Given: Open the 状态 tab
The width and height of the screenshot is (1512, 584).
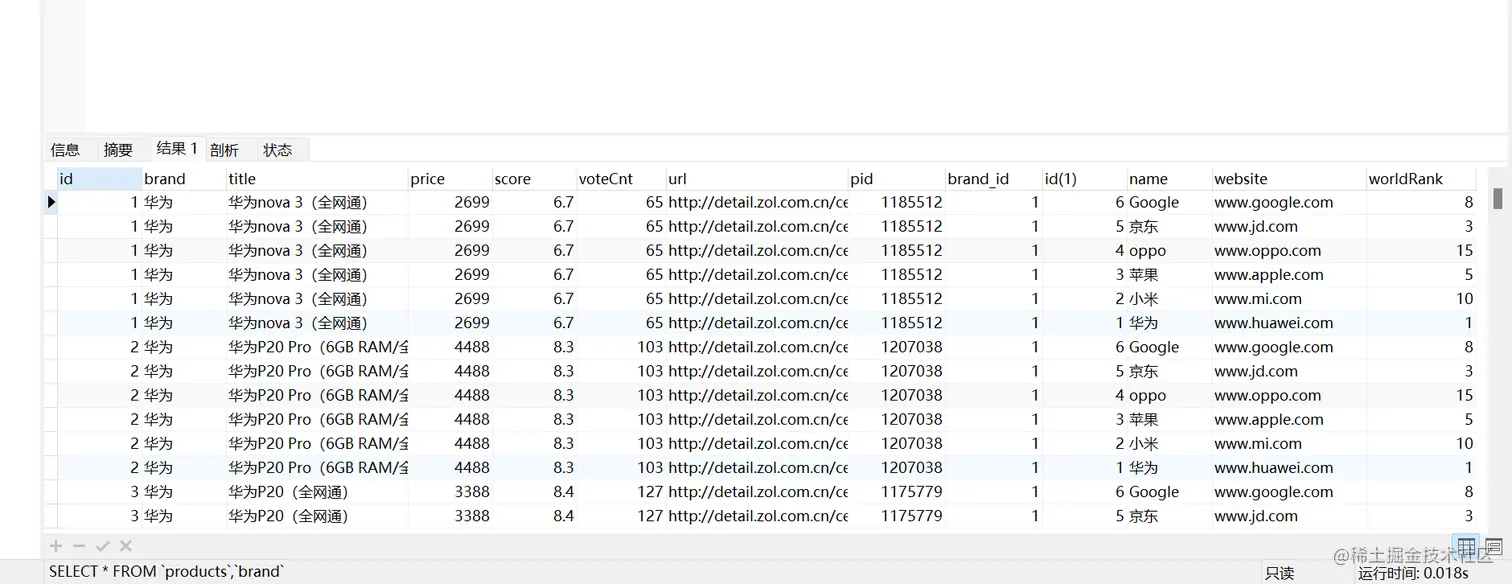Looking at the screenshot, I should (x=278, y=150).
